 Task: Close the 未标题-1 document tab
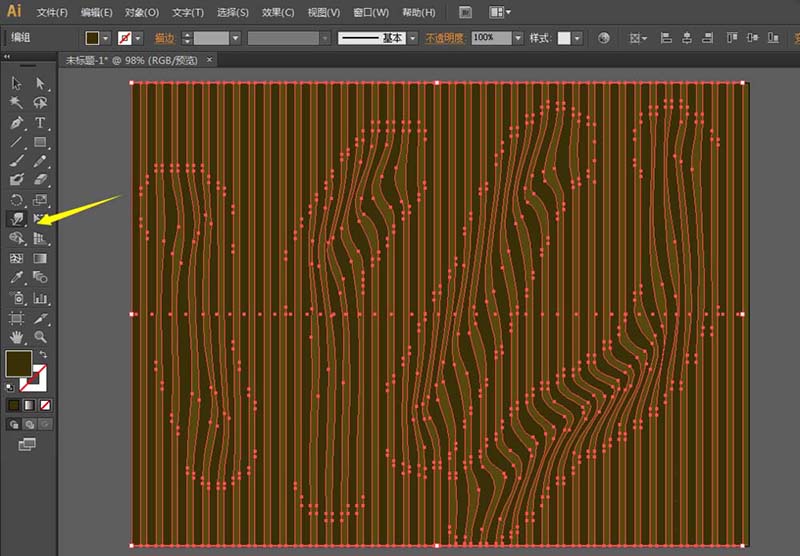(x=209, y=60)
